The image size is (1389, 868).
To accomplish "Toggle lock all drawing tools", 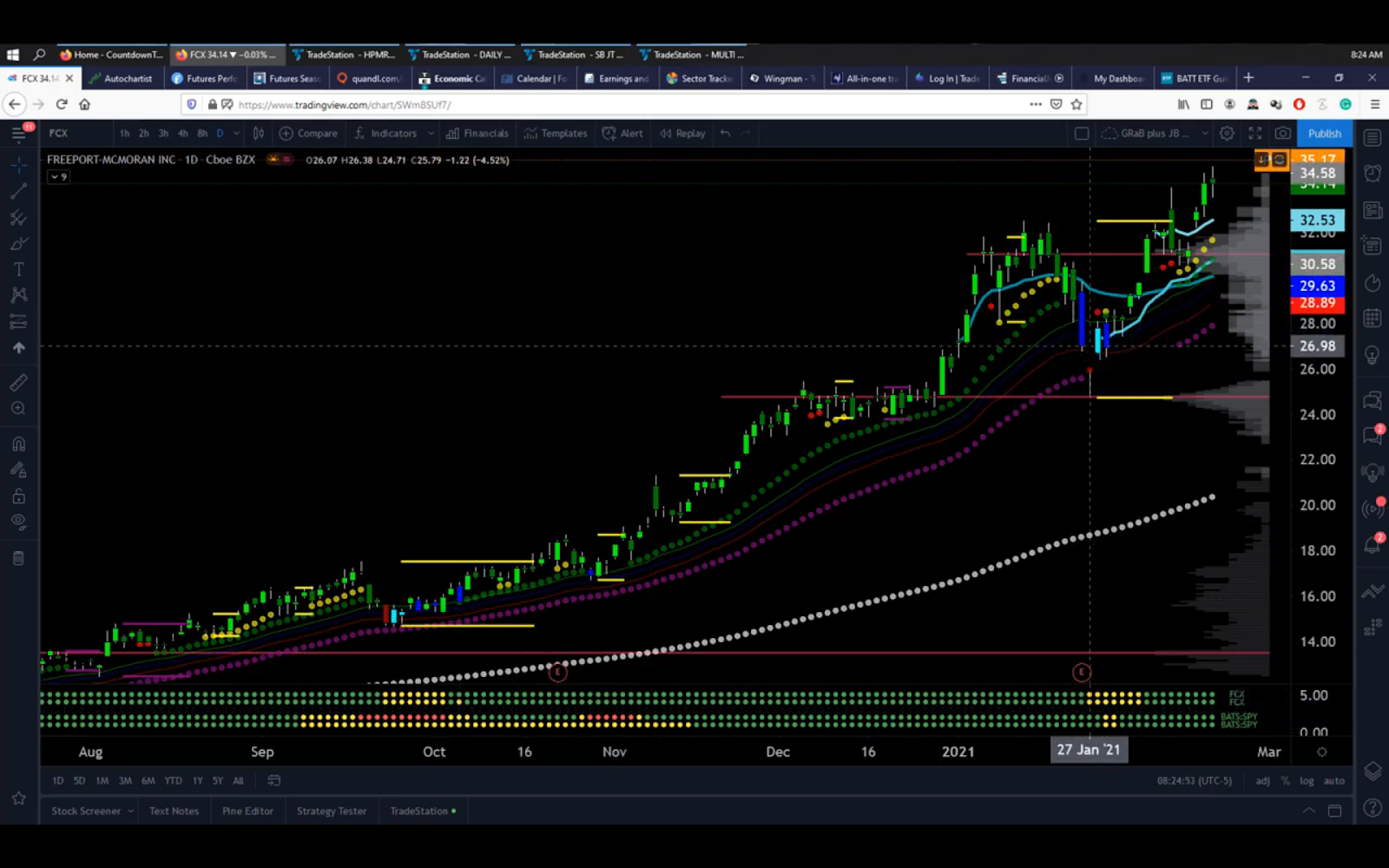I will (18, 496).
